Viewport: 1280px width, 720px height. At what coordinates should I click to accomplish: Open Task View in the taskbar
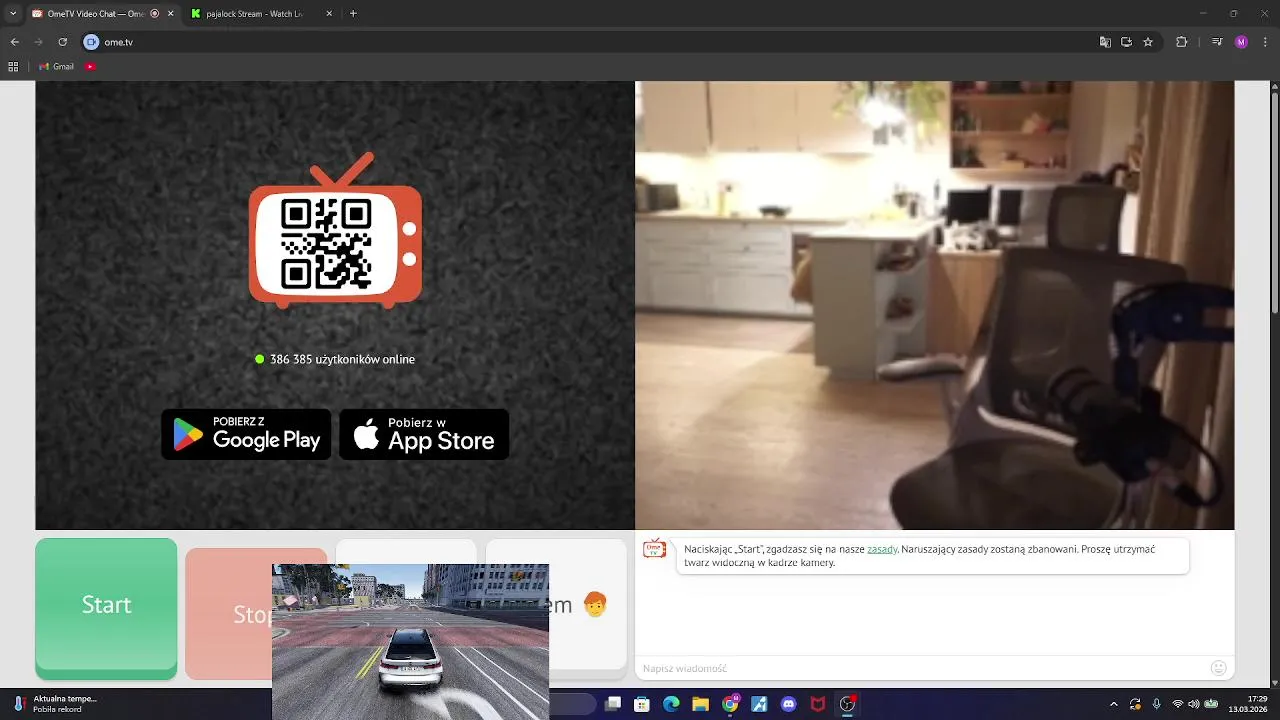(x=614, y=704)
